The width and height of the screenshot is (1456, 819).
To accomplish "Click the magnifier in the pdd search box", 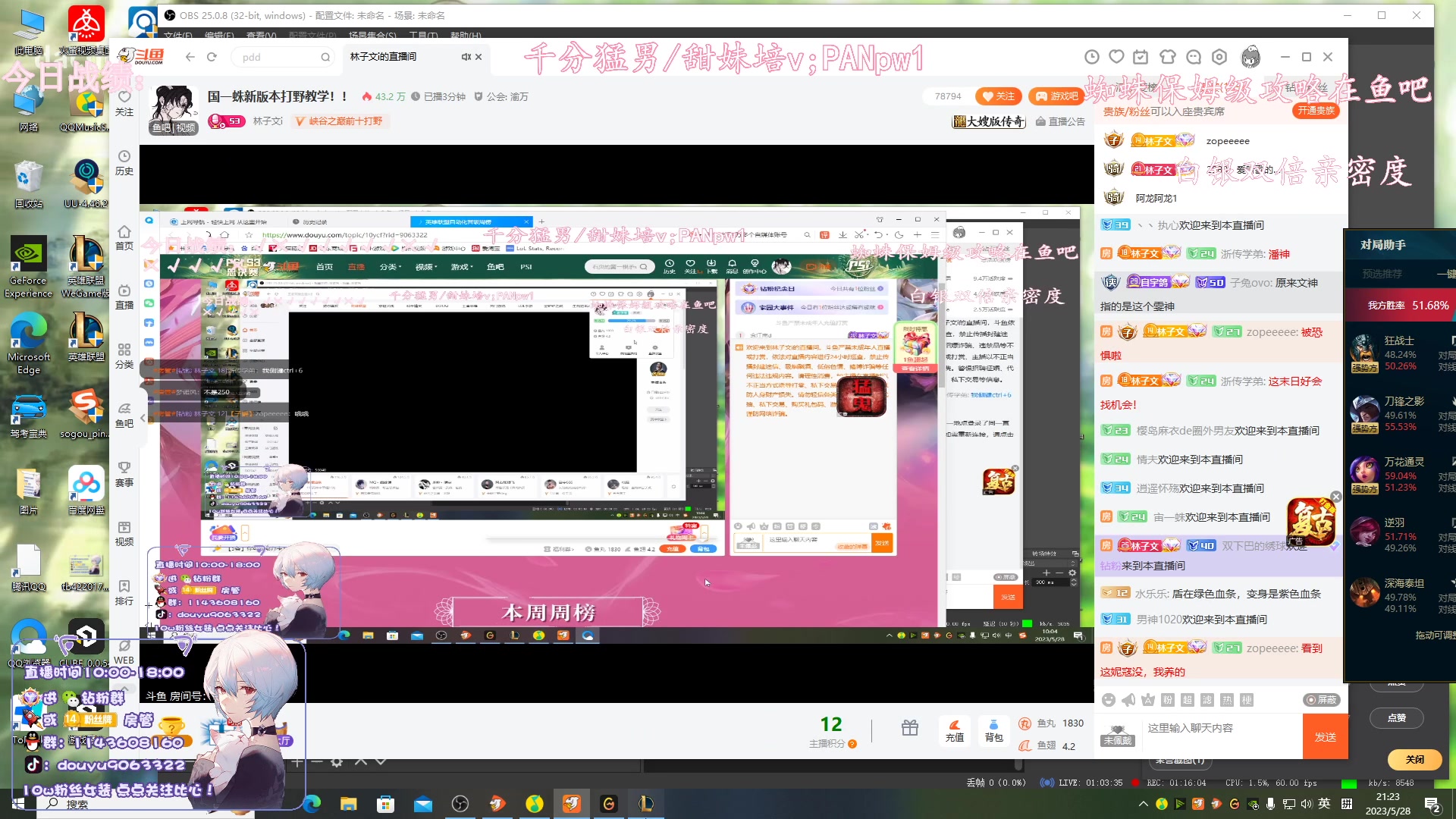I will coord(325,57).
